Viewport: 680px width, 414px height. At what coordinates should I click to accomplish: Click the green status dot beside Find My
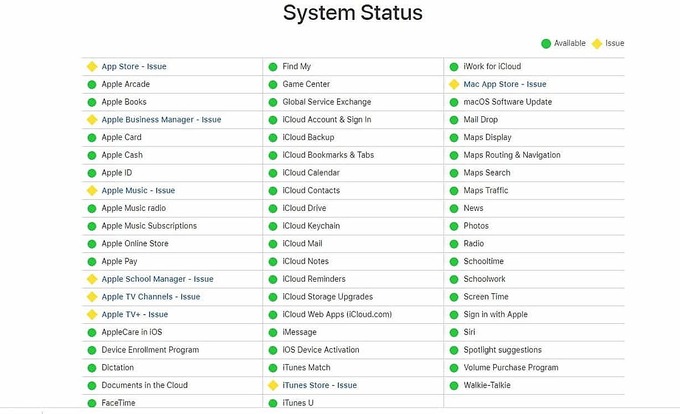[272, 67]
